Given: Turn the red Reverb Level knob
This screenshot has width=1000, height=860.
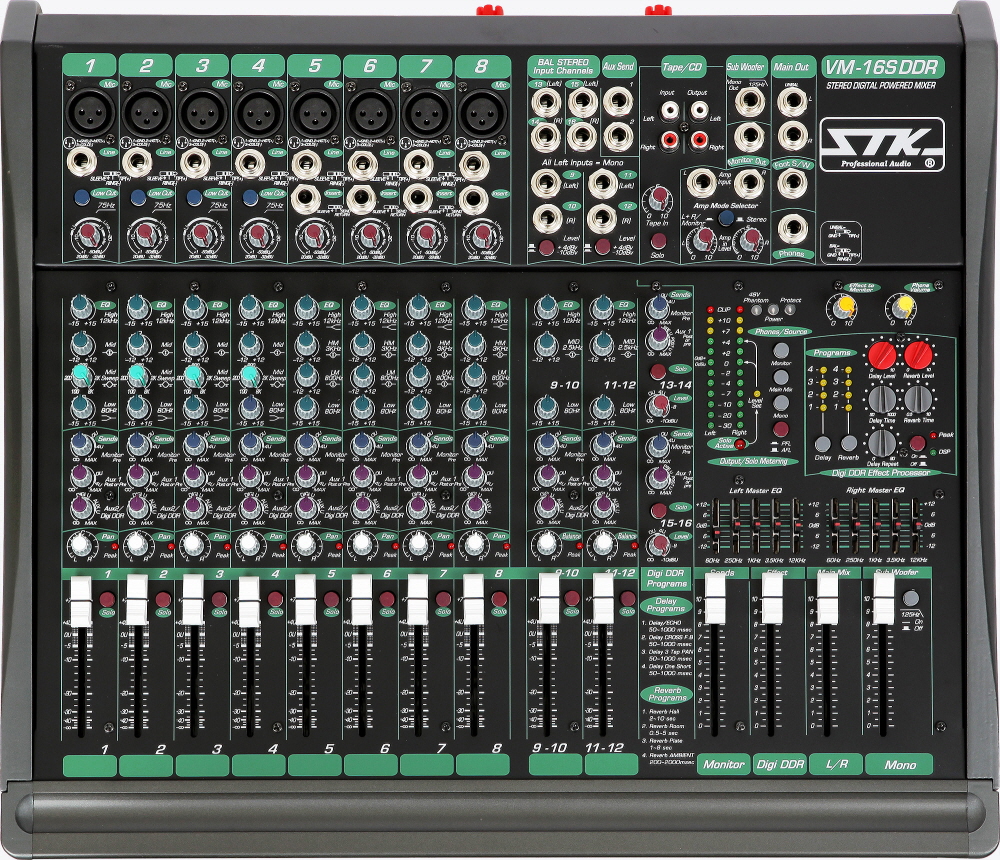Looking at the screenshot, I should pos(919,354).
